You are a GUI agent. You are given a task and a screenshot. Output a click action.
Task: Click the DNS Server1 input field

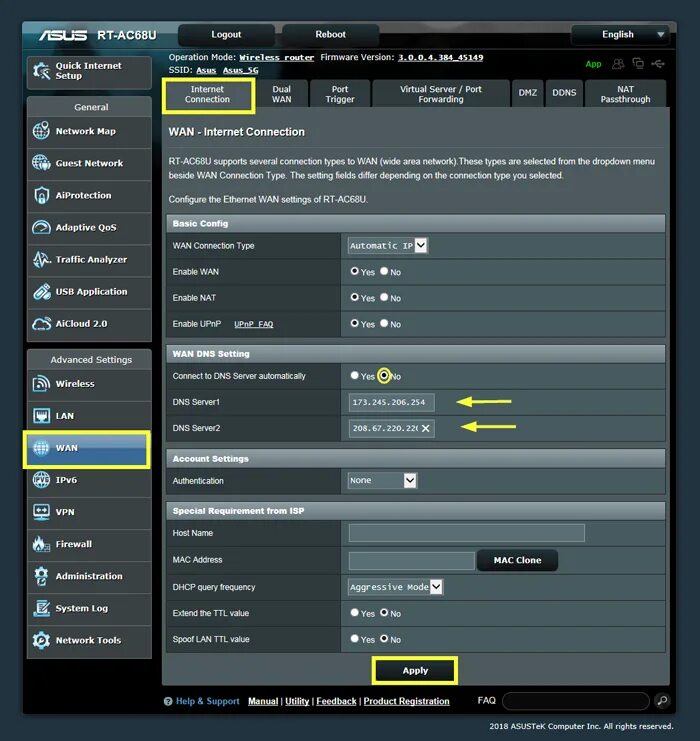pos(391,402)
